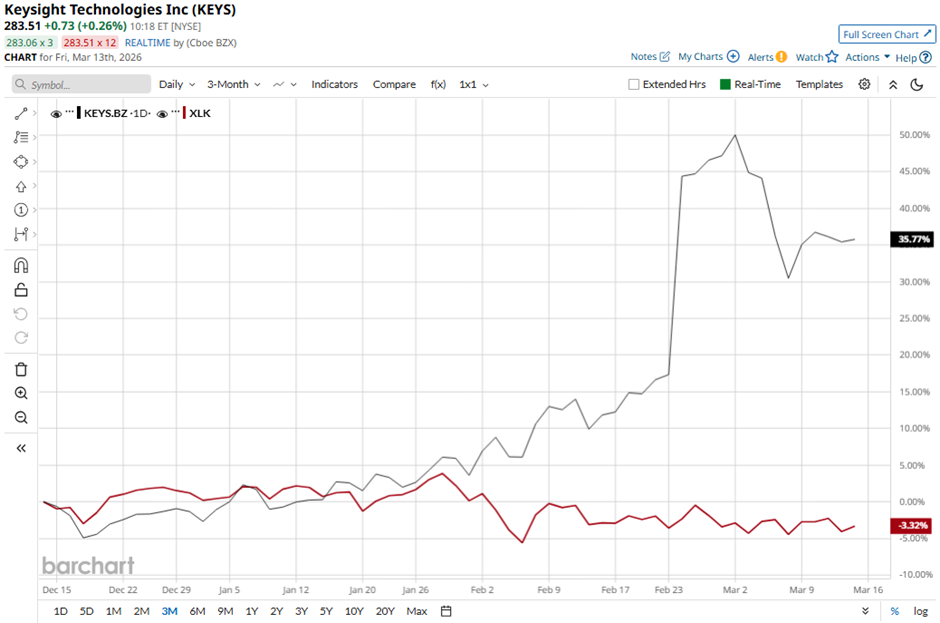Select the 20Y time range
Viewport: 940px width, 623px height.
pos(385,611)
